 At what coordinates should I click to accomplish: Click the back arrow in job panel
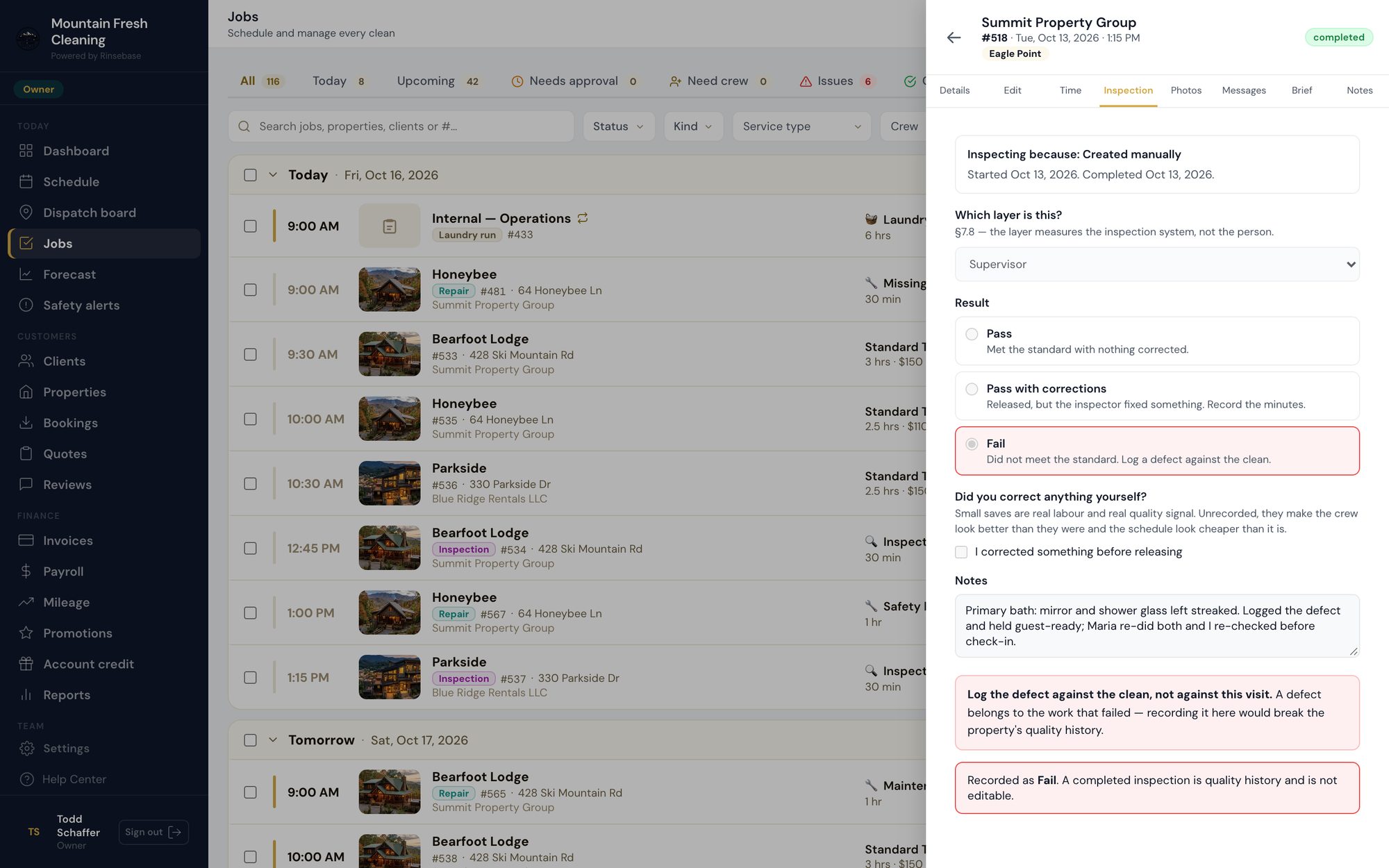click(954, 37)
